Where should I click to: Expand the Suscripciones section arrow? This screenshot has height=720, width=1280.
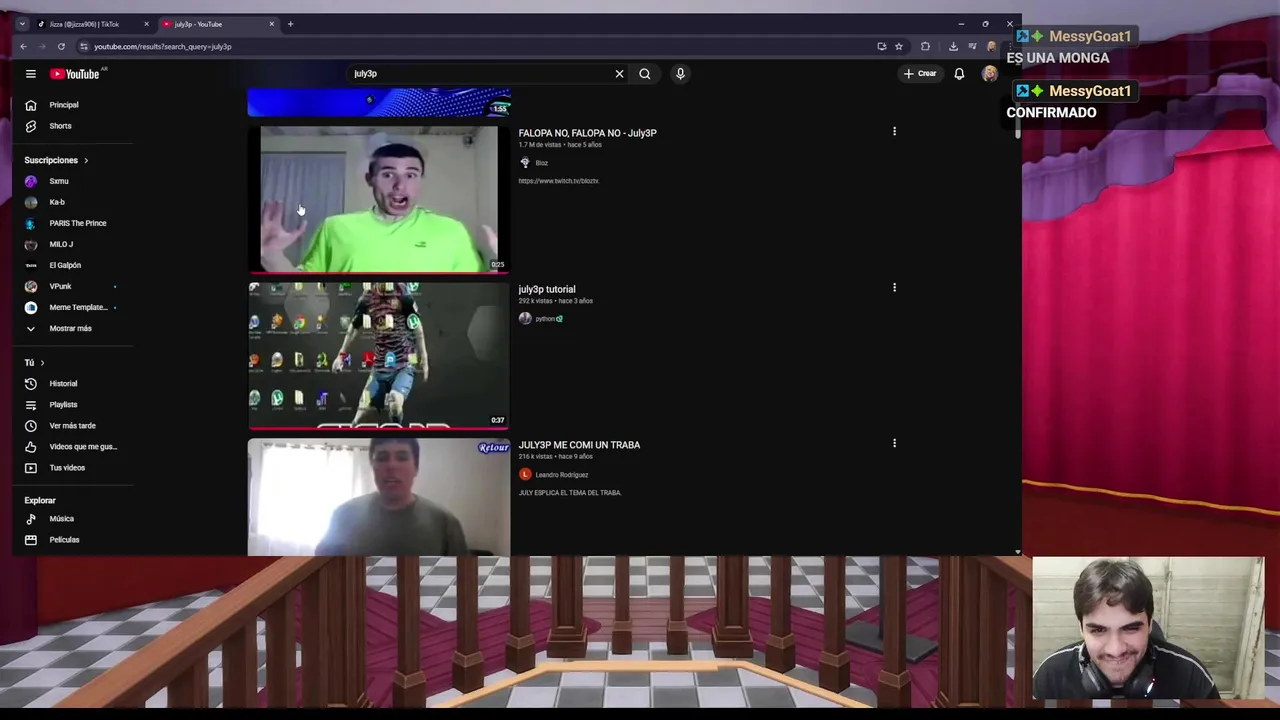[86, 160]
